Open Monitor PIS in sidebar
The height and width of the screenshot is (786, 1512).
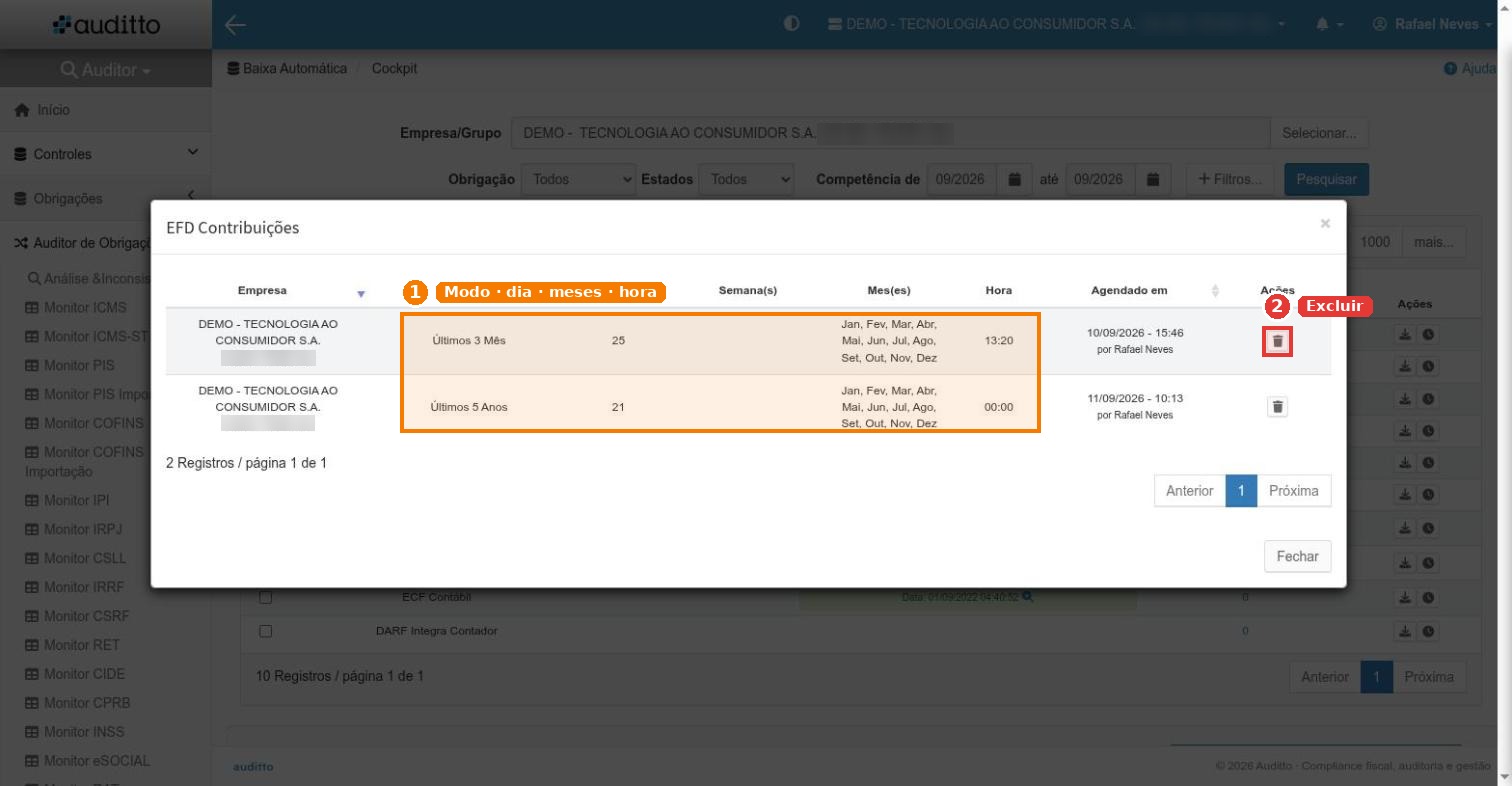(x=70, y=365)
